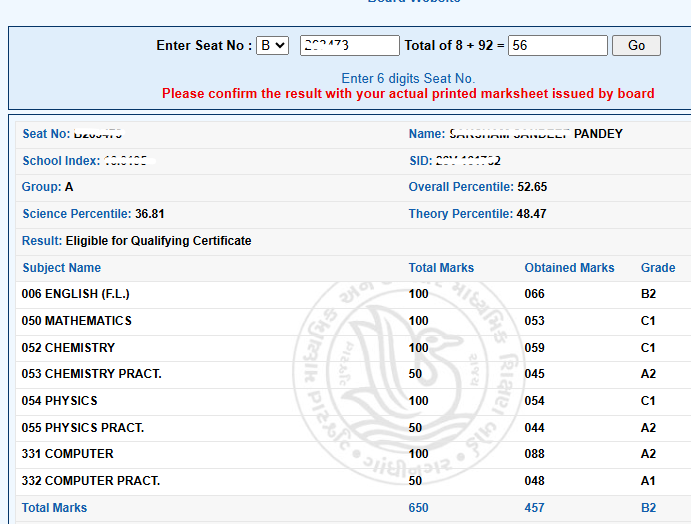Select the 006 ENGLISH (F.L.) subject row

tap(353, 294)
